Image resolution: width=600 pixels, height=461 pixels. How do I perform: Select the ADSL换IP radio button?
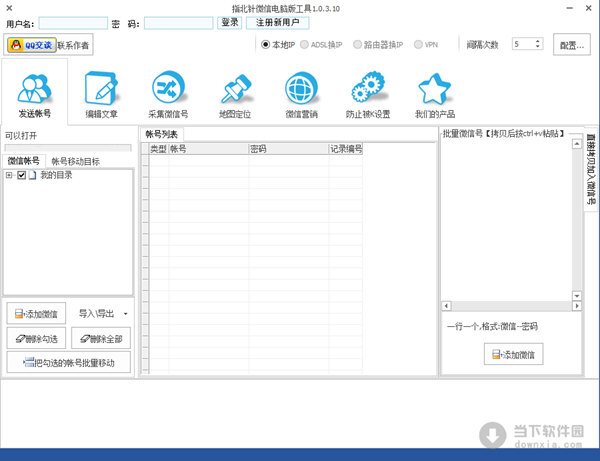304,44
